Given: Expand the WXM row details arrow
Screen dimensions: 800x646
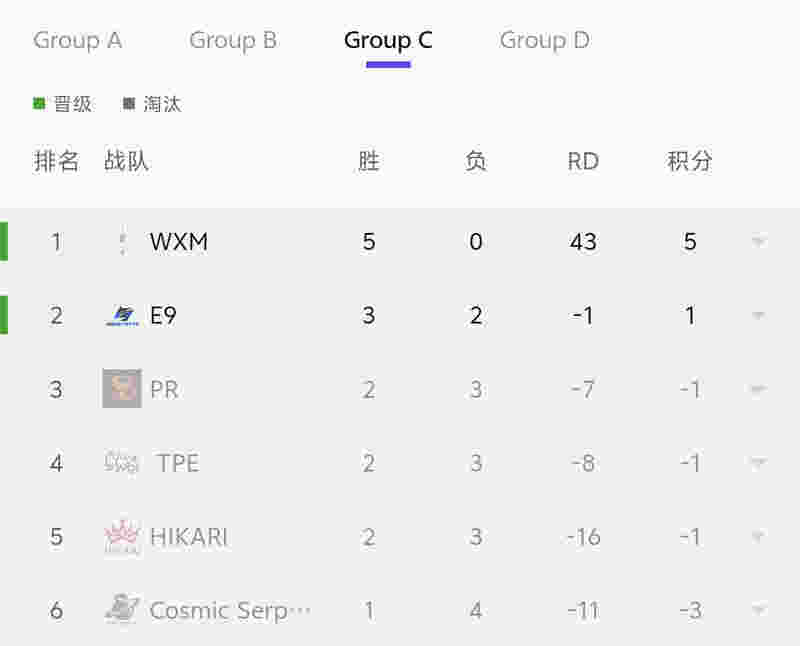Looking at the screenshot, I should [759, 241].
